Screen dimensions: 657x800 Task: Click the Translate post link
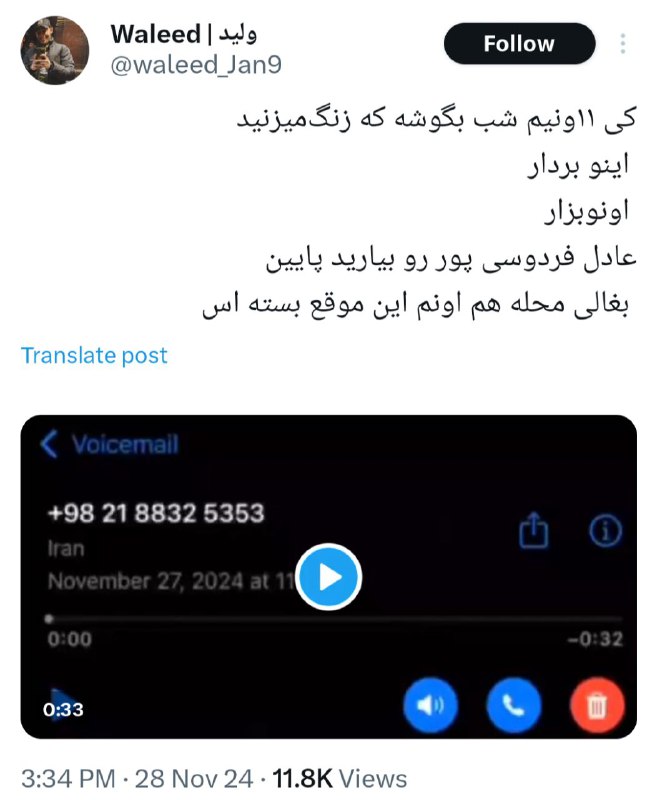coord(94,355)
